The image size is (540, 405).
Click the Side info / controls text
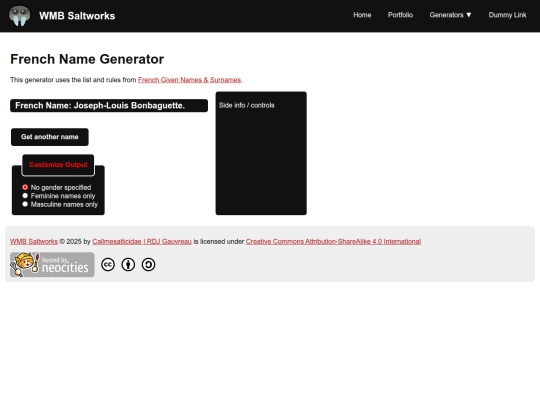pos(247,105)
